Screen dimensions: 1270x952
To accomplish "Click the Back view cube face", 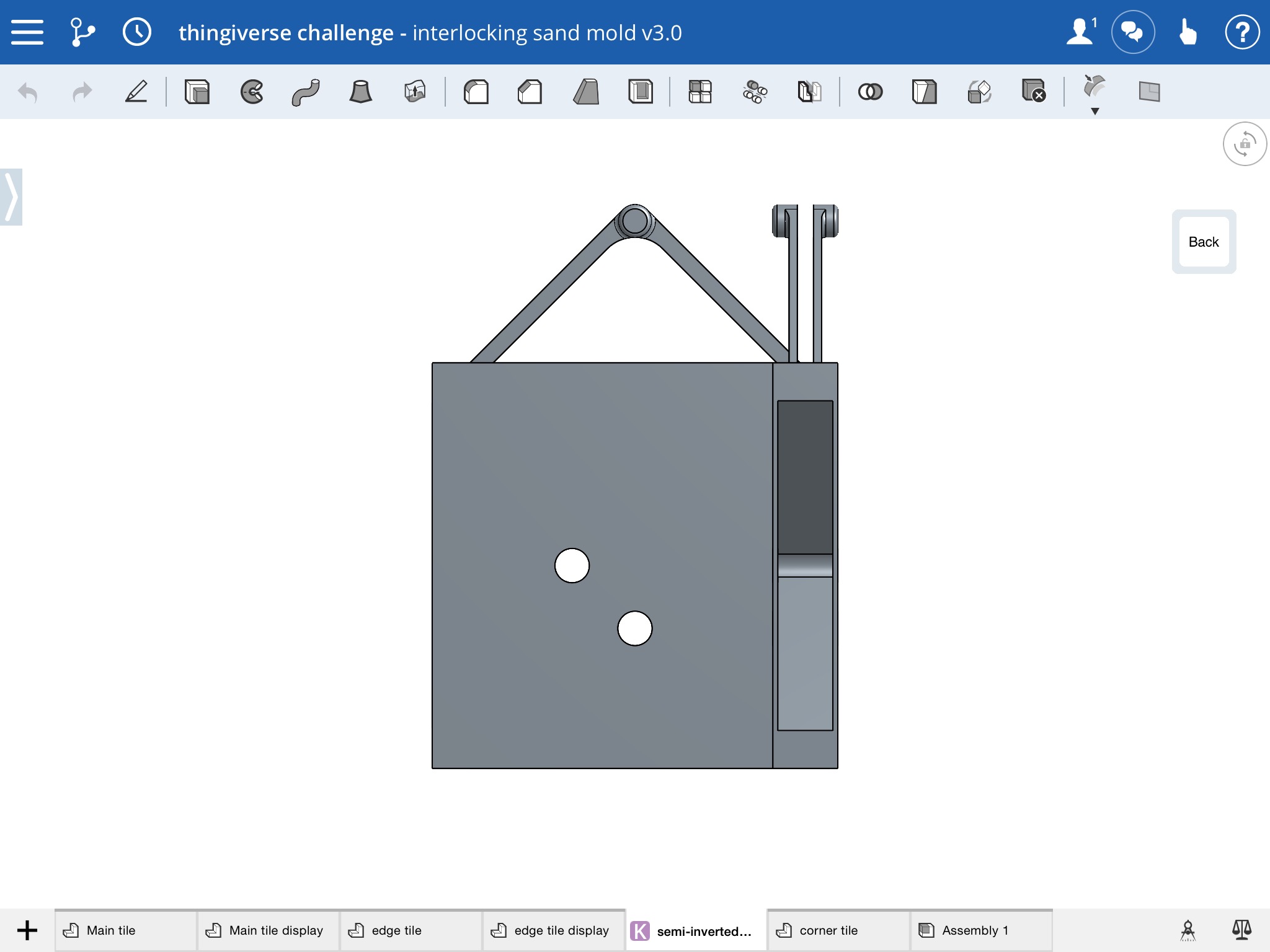I will click(1204, 242).
